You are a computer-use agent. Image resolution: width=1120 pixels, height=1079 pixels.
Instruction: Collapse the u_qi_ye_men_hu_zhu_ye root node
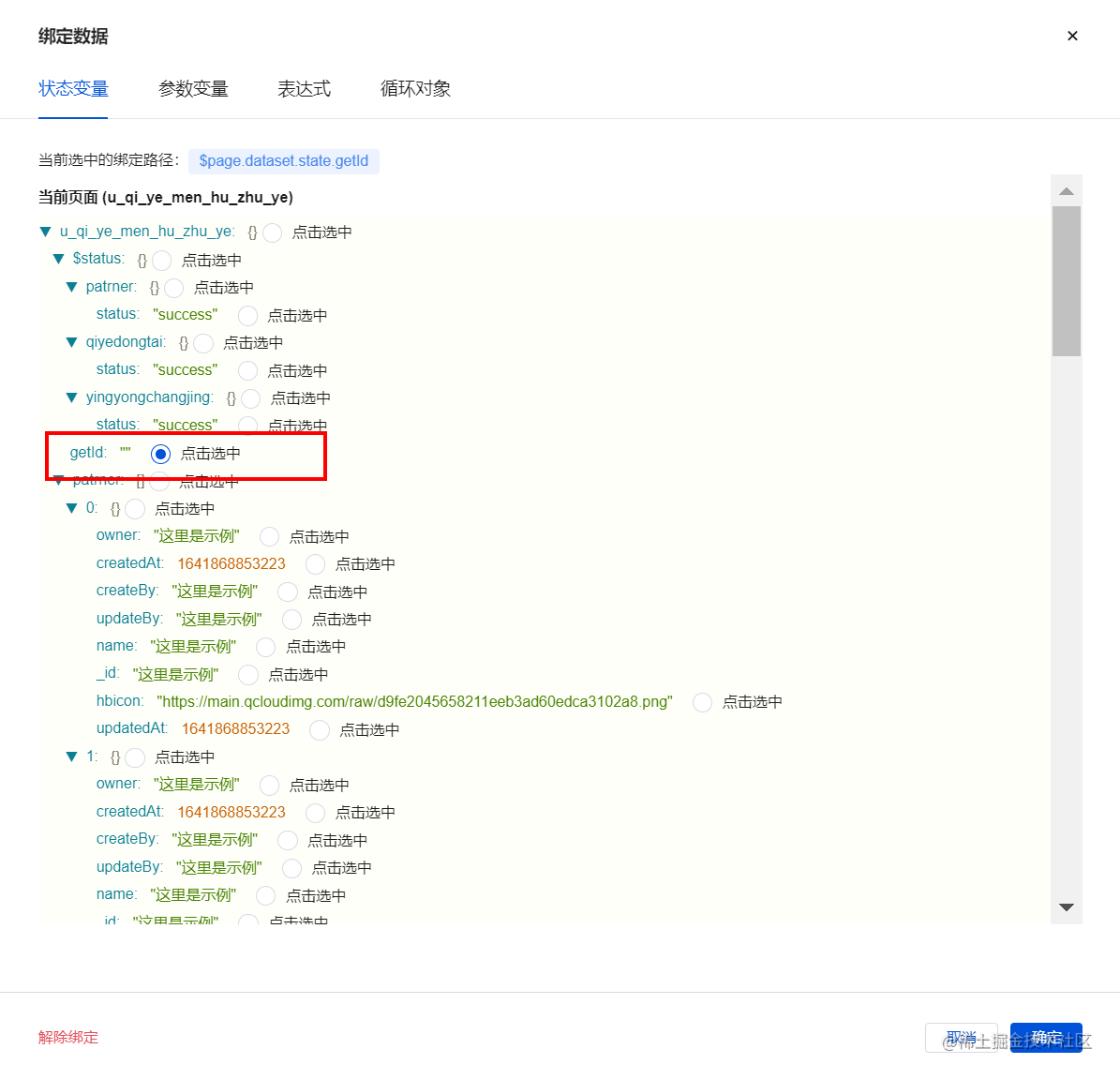(x=46, y=232)
